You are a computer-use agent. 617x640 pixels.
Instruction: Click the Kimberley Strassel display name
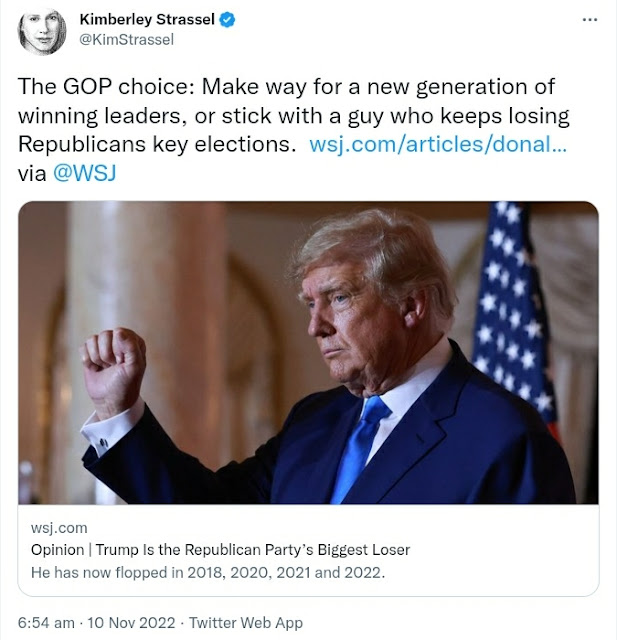click(147, 19)
